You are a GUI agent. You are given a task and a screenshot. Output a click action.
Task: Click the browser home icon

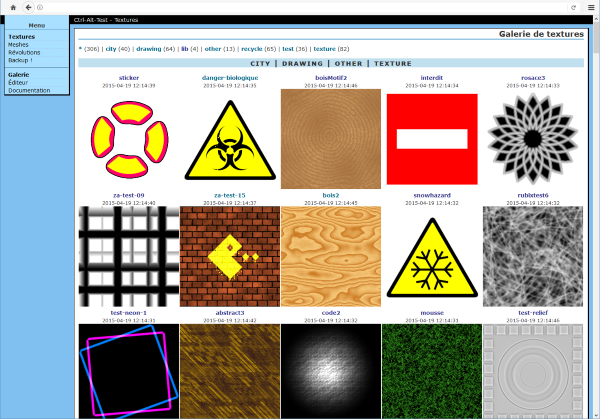click(13, 7)
